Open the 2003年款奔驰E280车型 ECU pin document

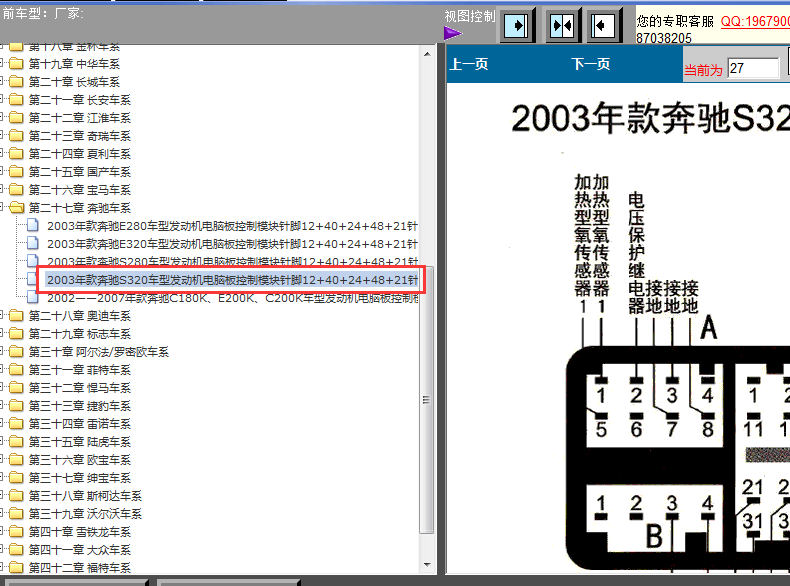pos(232,226)
